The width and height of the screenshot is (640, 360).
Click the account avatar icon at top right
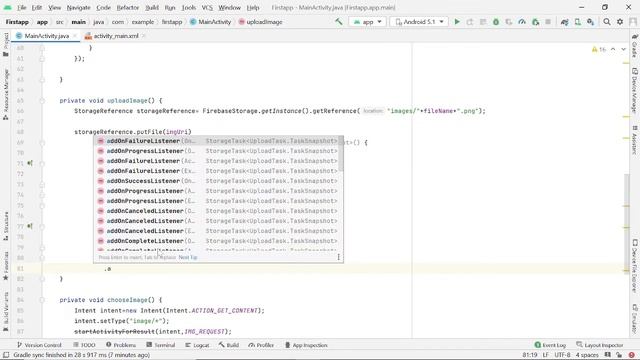point(633,22)
